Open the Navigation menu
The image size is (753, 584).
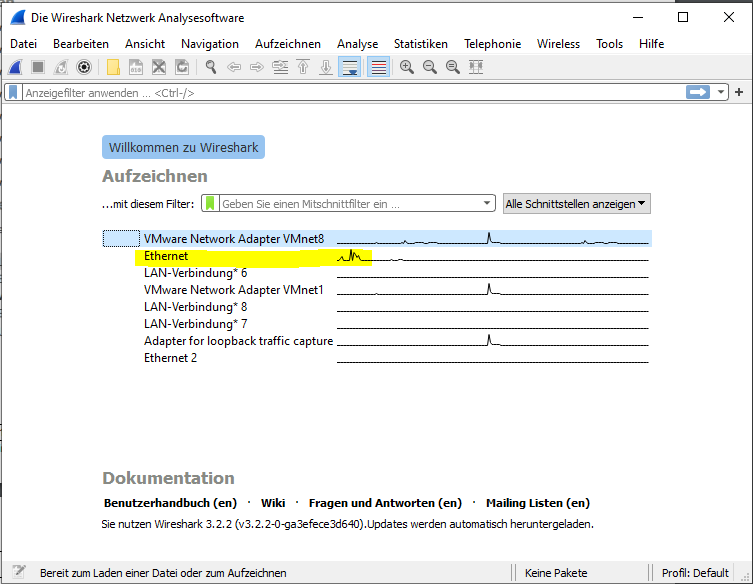(210, 44)
